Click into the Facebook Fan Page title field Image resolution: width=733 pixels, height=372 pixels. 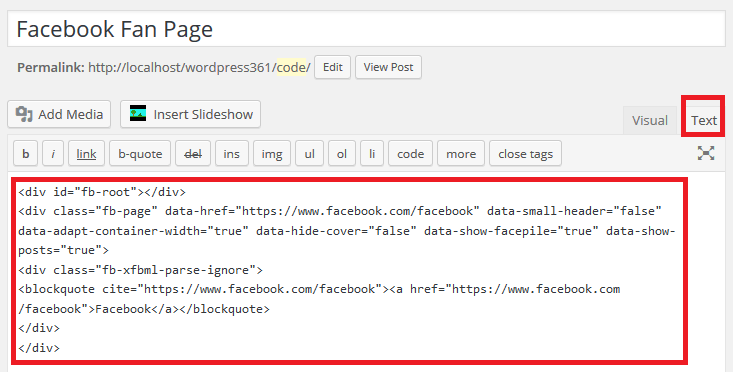[366, 29]
